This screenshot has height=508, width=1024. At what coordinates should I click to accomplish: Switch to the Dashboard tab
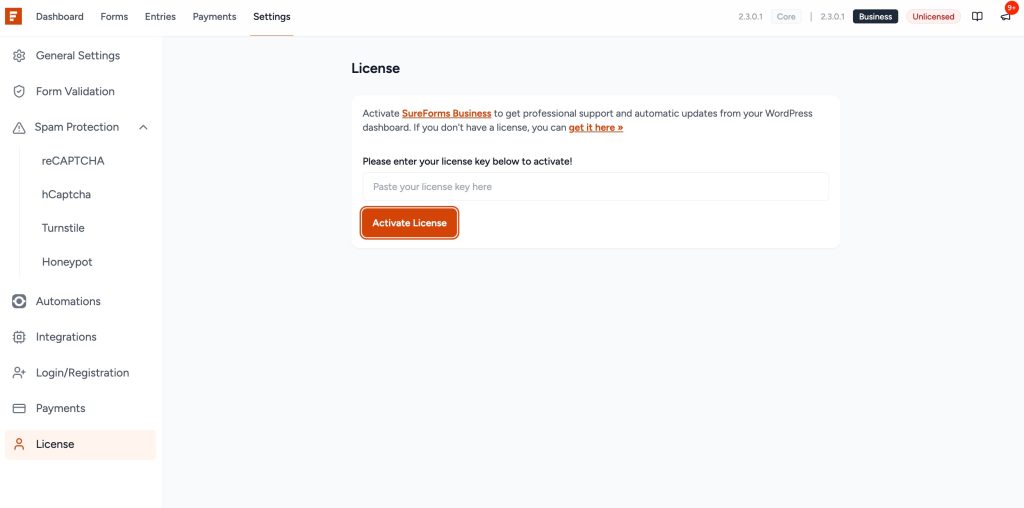pos(60,17)
